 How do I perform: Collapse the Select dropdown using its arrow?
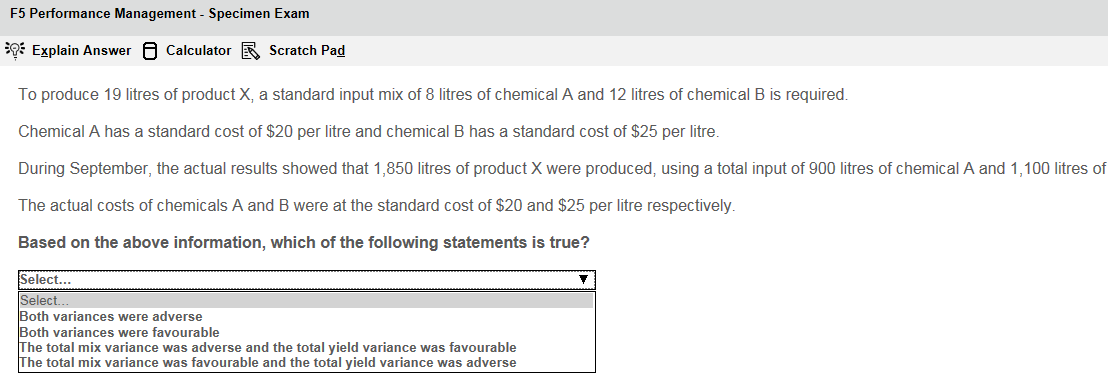point(583,279)
